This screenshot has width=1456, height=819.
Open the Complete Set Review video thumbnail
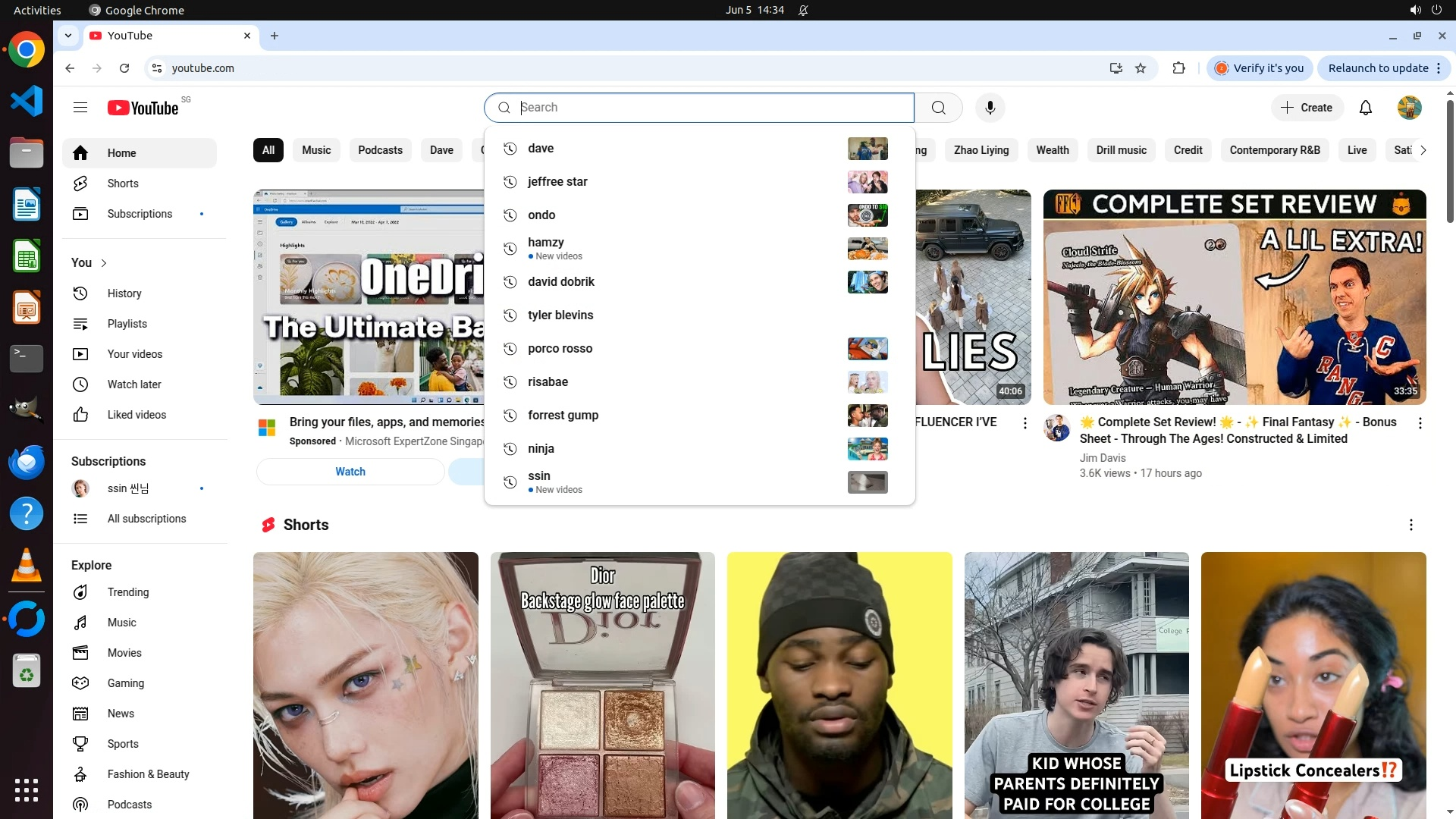point(1234,297)
